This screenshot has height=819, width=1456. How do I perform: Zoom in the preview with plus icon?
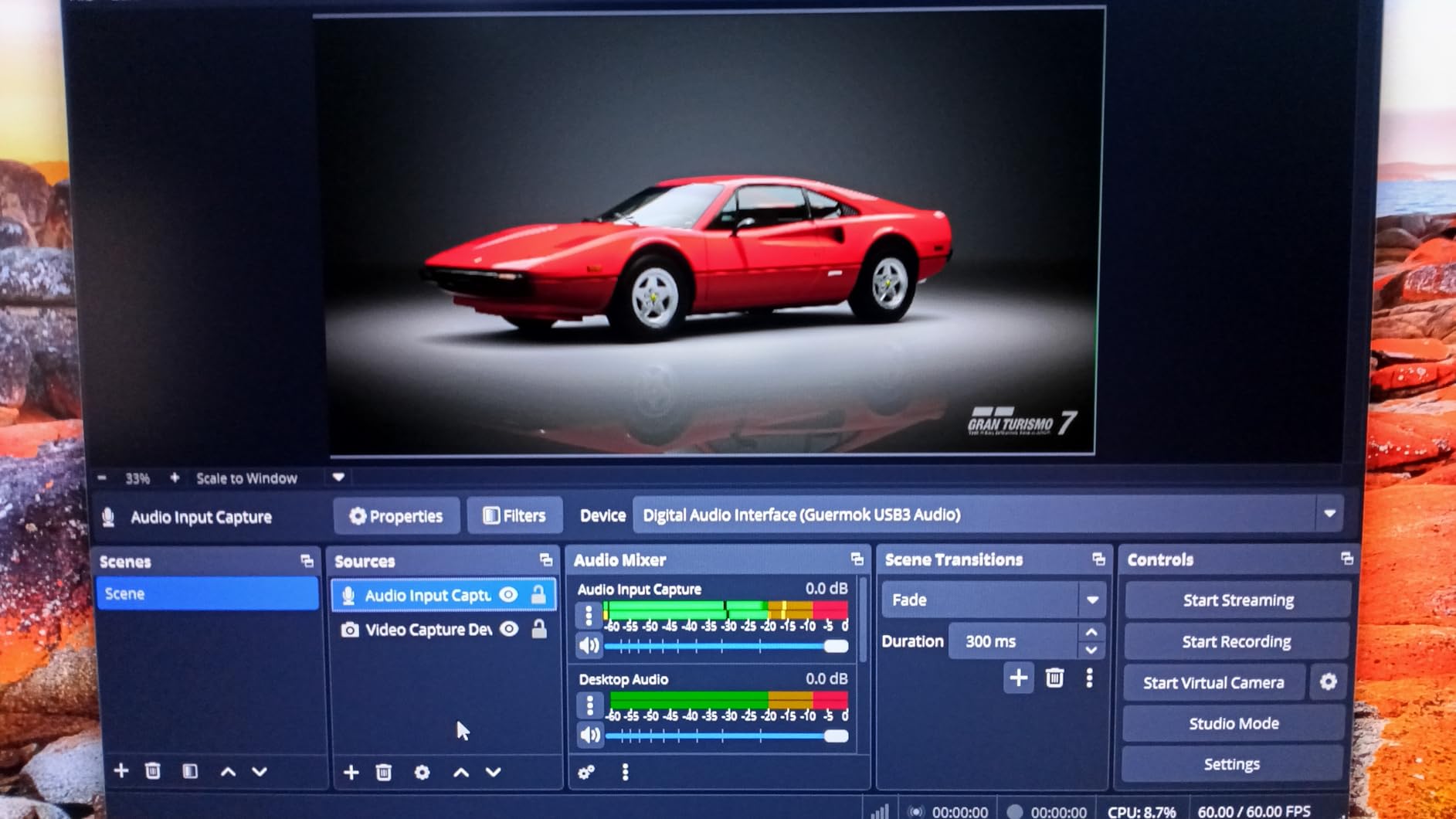(175, 478)
